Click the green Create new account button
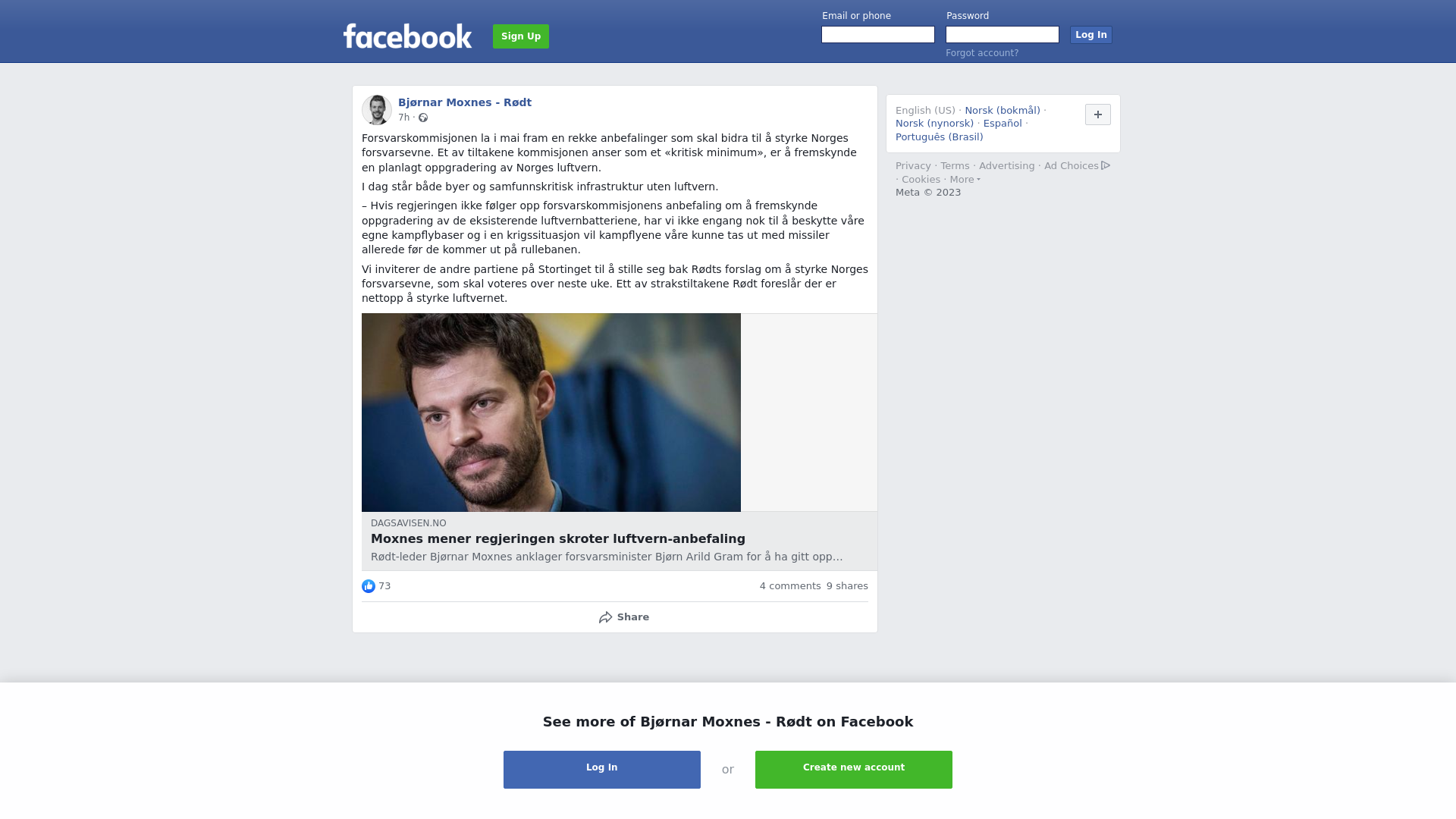 coord(854,770)
